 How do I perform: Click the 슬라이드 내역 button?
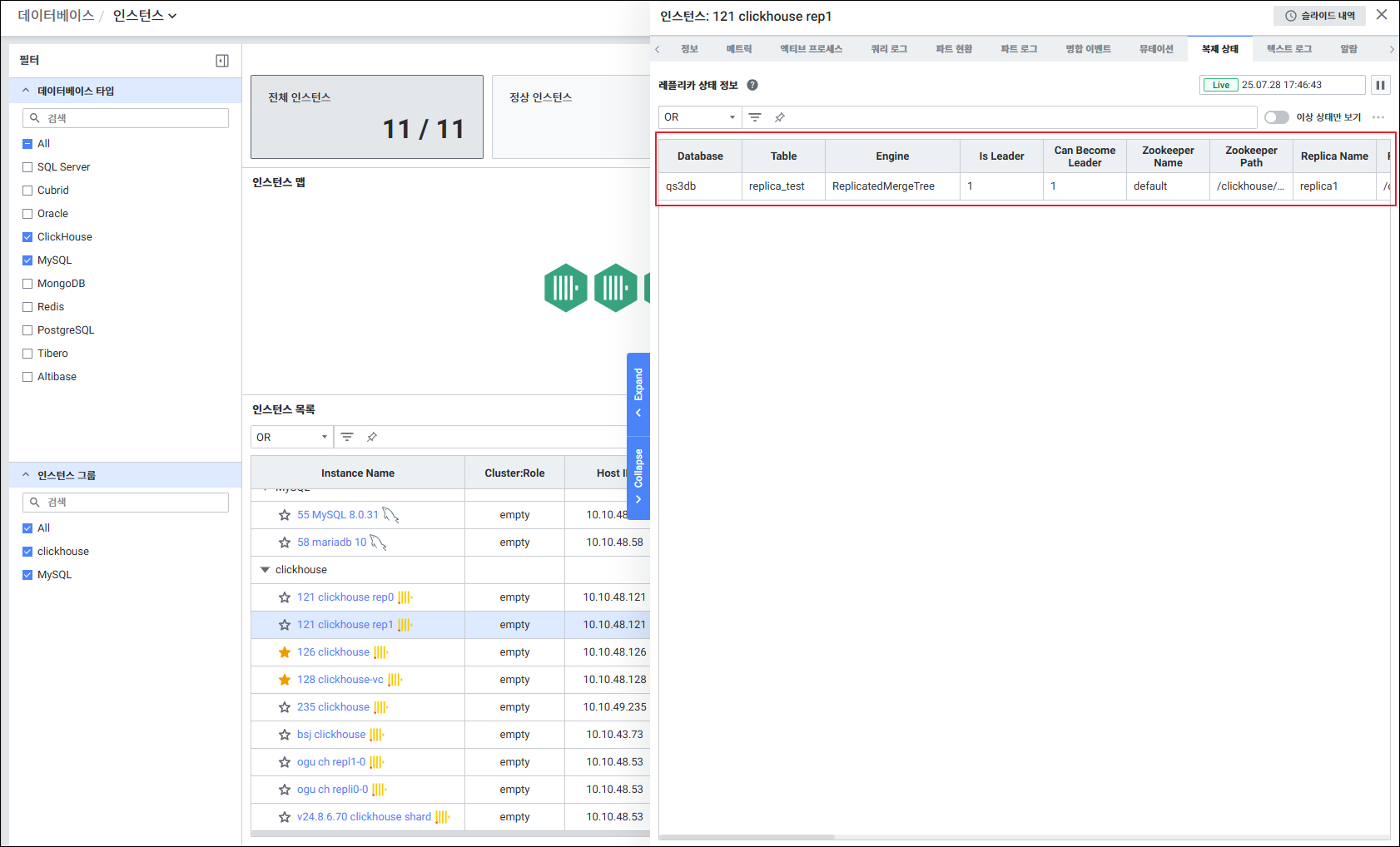pyautogui.click(x=1319, y=16)
